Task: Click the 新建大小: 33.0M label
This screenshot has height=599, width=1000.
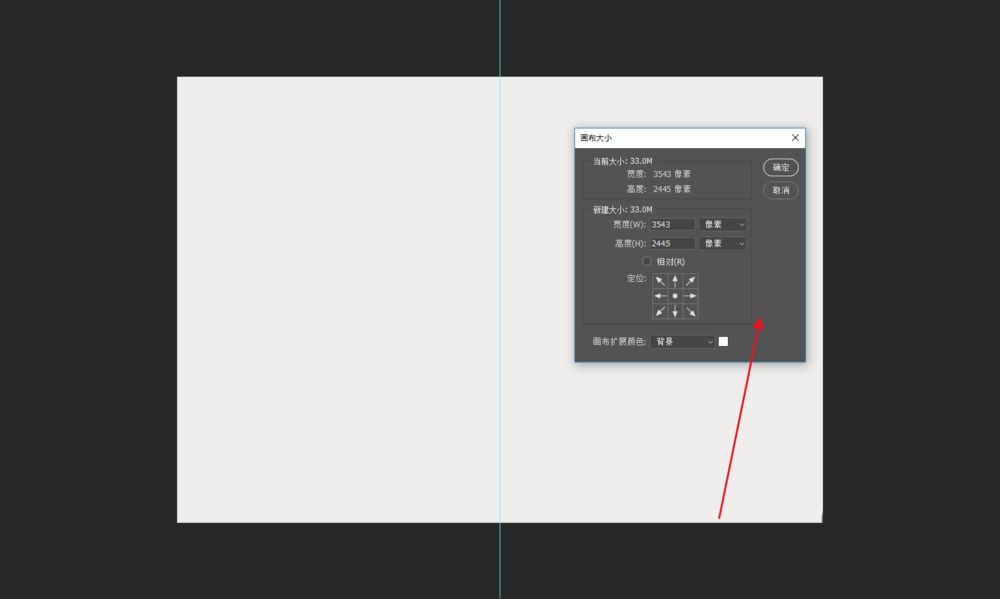Action: pos(622,210)
